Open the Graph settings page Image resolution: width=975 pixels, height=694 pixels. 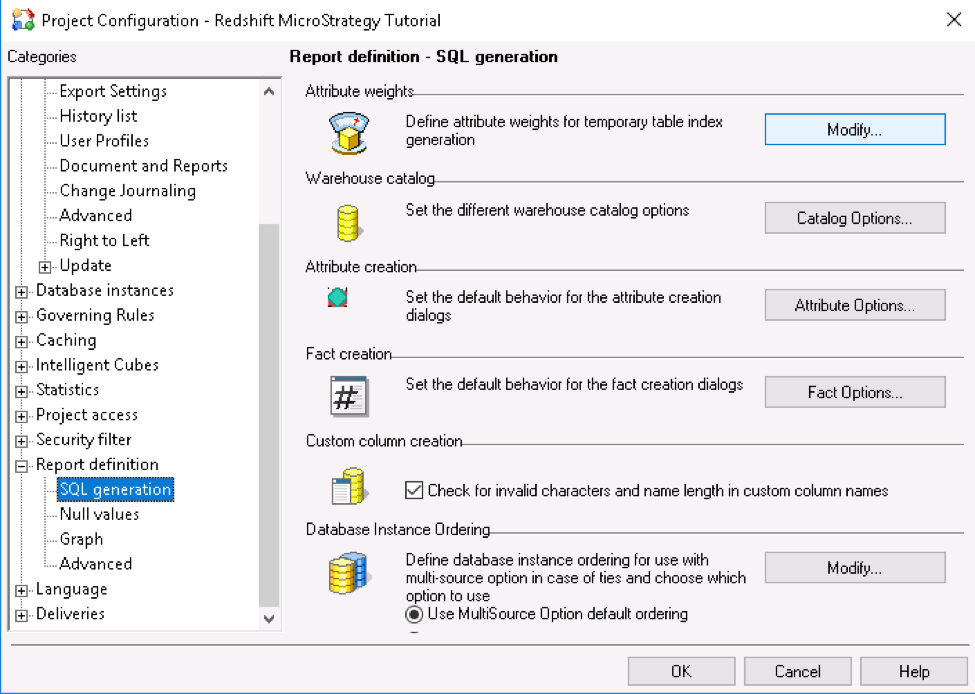81,538
